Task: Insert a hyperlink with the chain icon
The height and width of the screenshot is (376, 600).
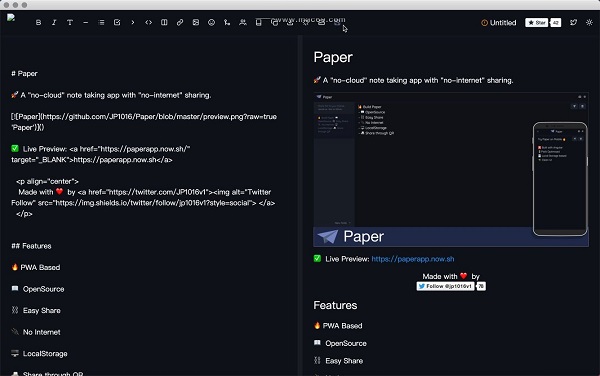Action: coord(180,23)
